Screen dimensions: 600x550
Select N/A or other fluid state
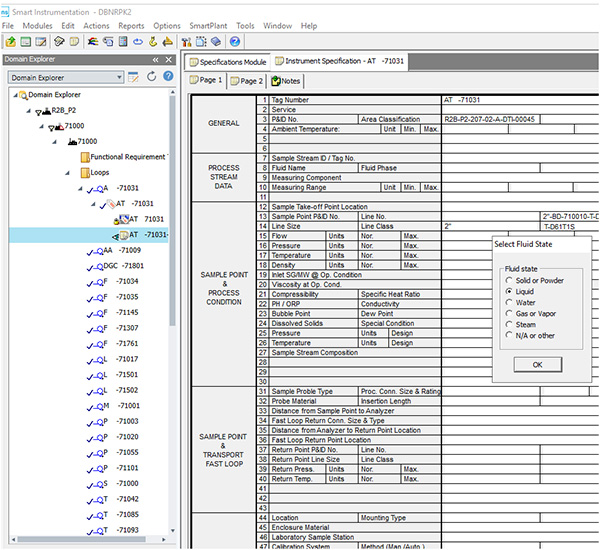click(509, 335)
